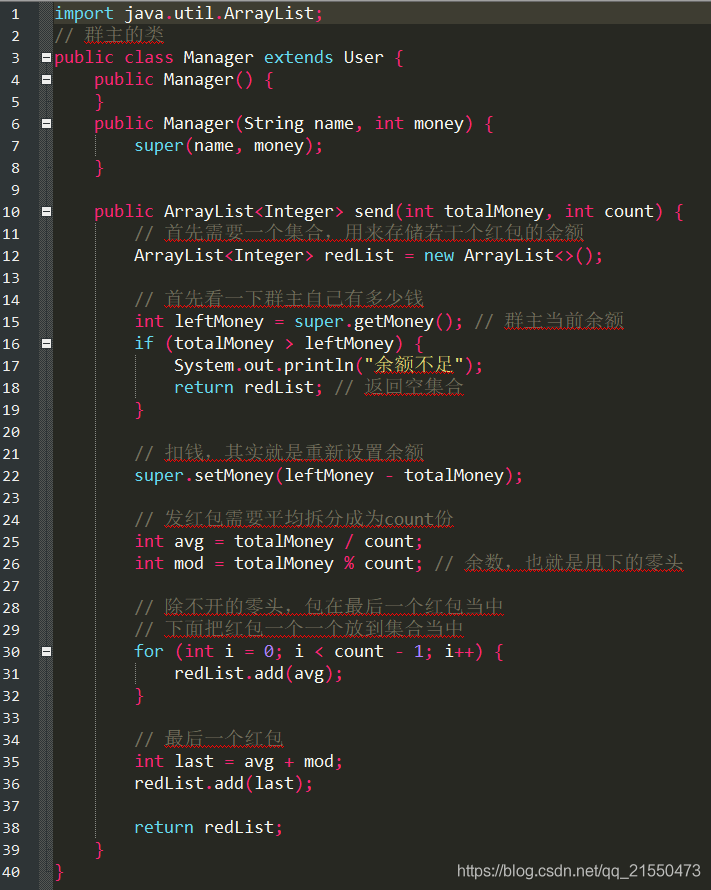Select line number 38 in gutter
This screenshot has height=890, width=711.
tap(11, 828)
